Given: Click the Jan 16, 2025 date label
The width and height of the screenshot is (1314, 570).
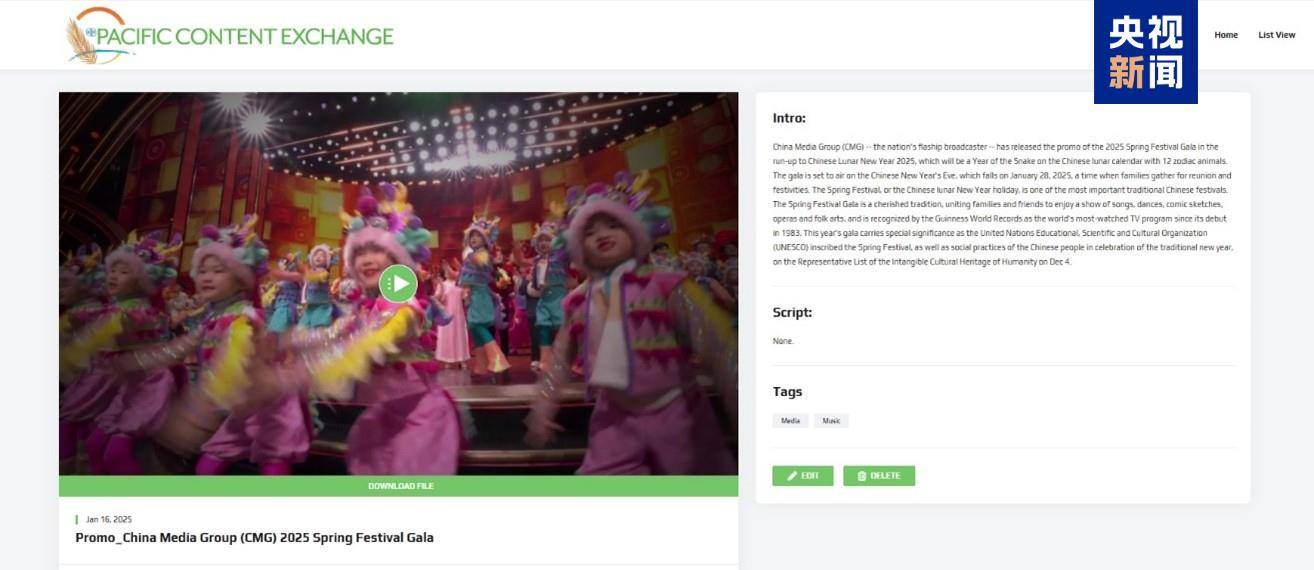Looking at the screenshot, I should [x=108, y=520].
